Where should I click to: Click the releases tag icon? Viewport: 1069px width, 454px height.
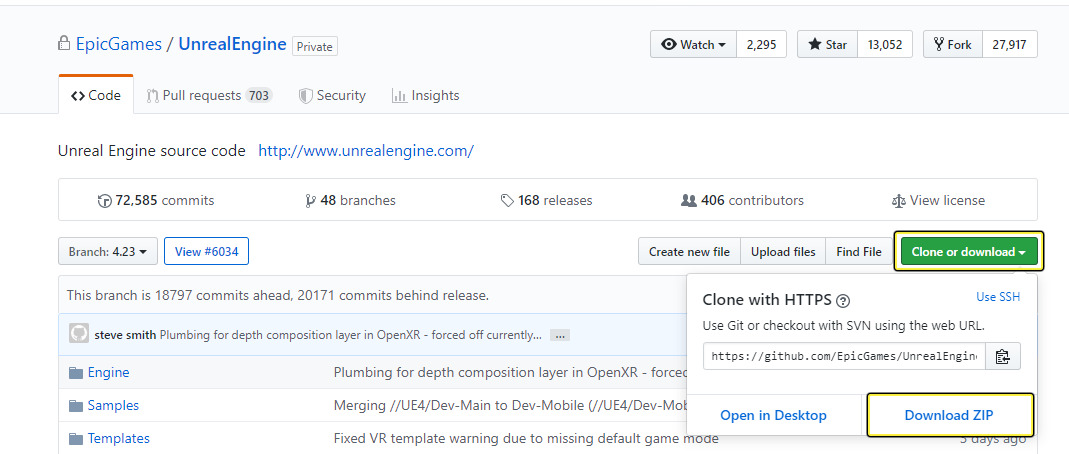coord(507,201)
